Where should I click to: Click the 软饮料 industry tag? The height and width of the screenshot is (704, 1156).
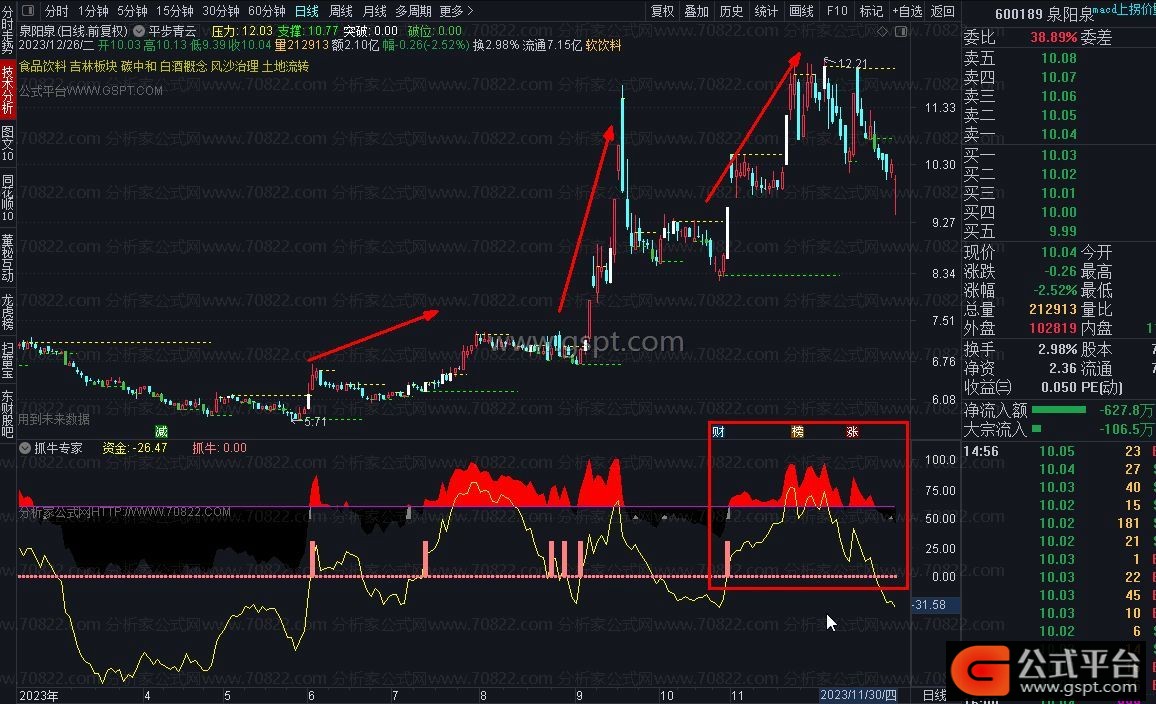tap(603, 45)
